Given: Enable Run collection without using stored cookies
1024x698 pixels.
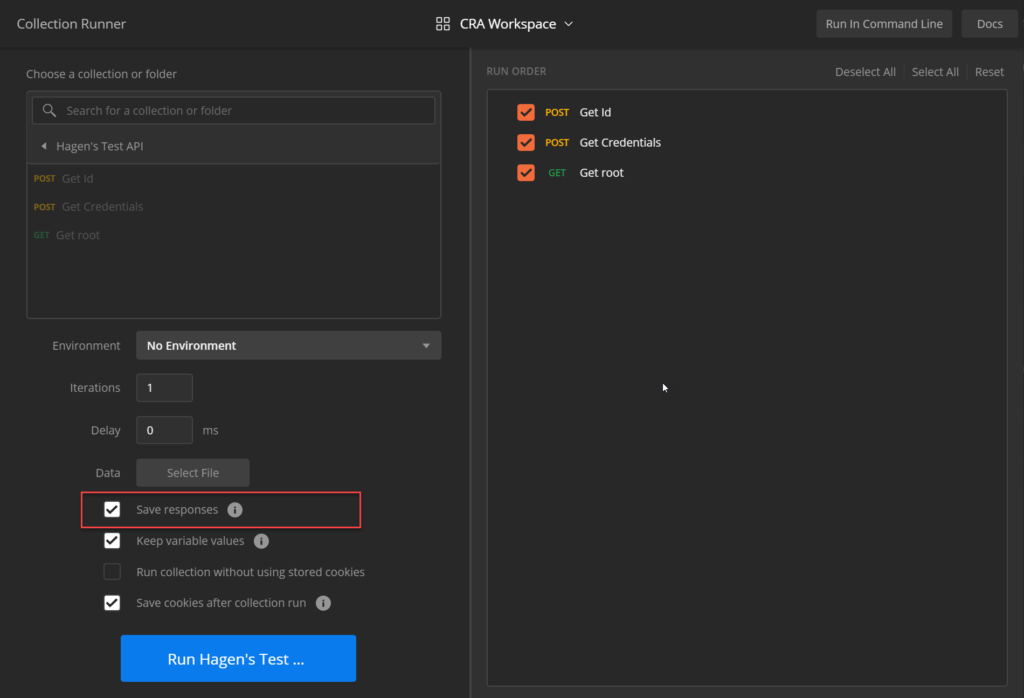Looking at the screenshot, I should pos(113,572).
